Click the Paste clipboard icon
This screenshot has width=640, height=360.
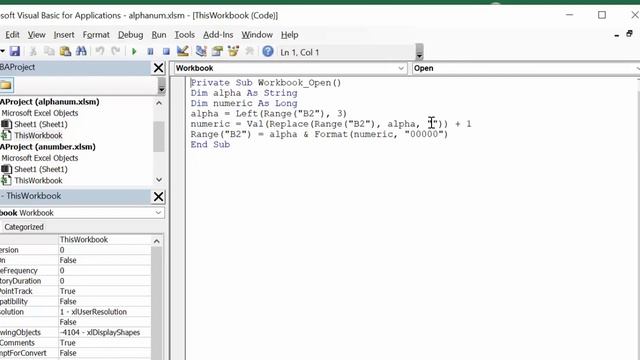pyautogui.click(x=65, y=51)
